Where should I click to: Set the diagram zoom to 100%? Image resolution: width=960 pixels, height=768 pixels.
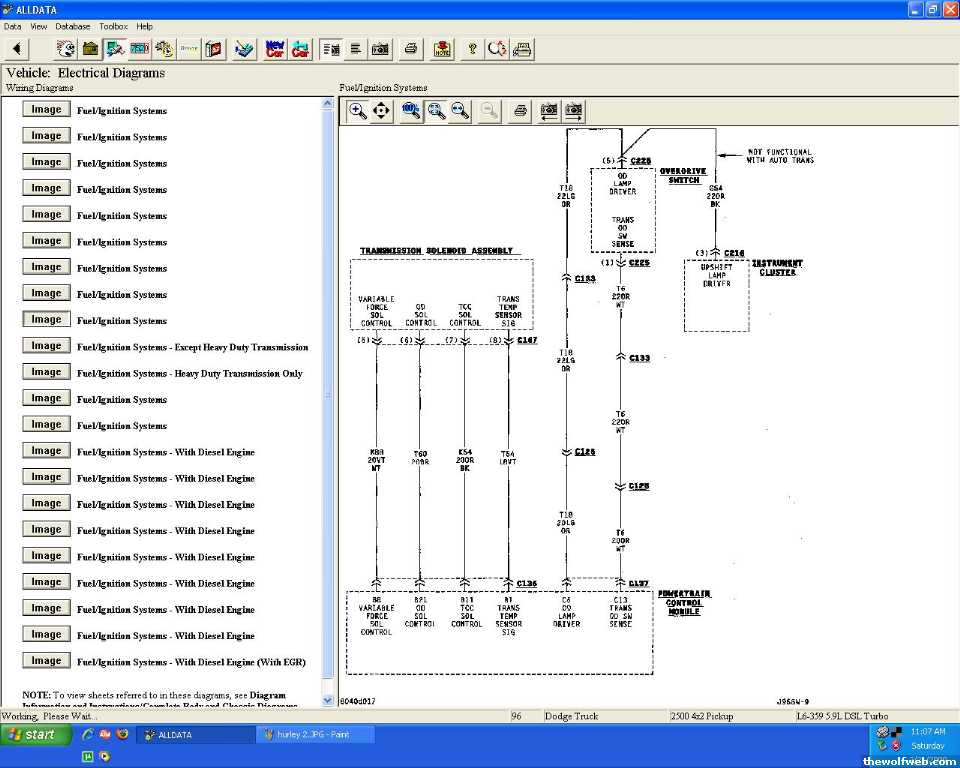(411, 111)
